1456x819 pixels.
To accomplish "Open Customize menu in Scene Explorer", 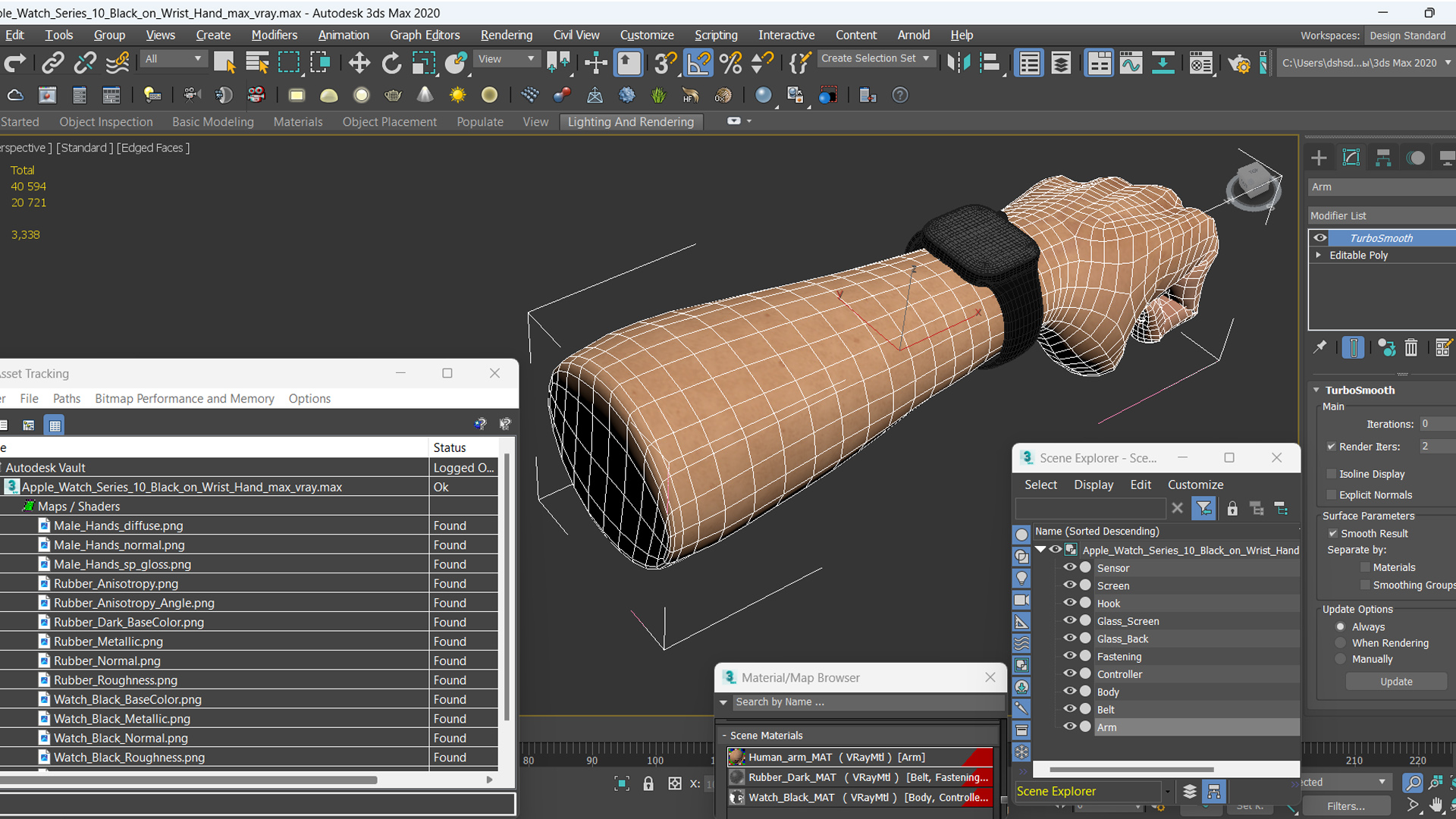I will pos(1195,485).
